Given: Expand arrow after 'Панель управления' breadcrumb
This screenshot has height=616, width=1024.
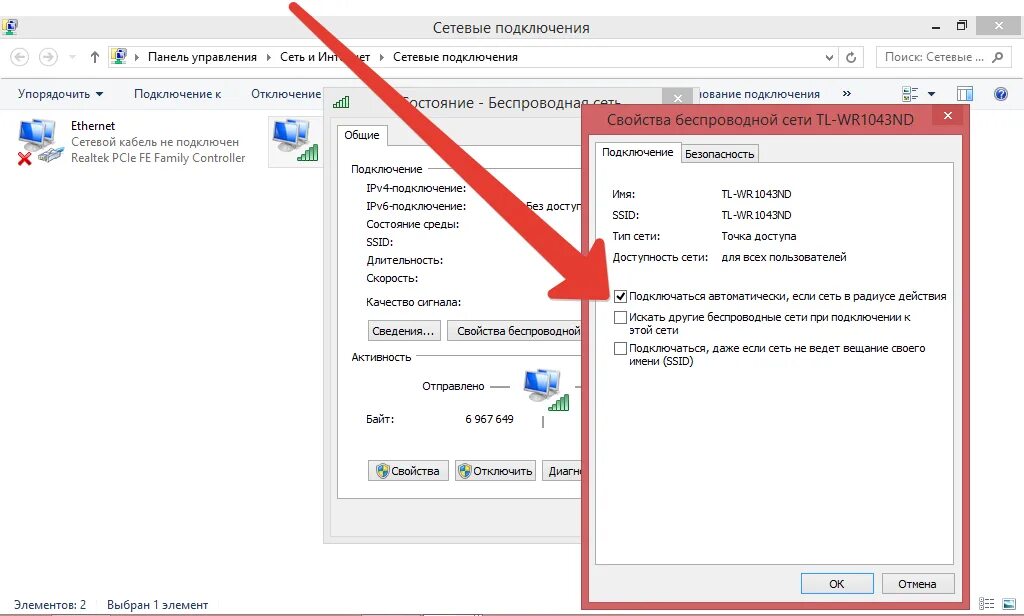Looking at the screenshot, I should (268, 57).
